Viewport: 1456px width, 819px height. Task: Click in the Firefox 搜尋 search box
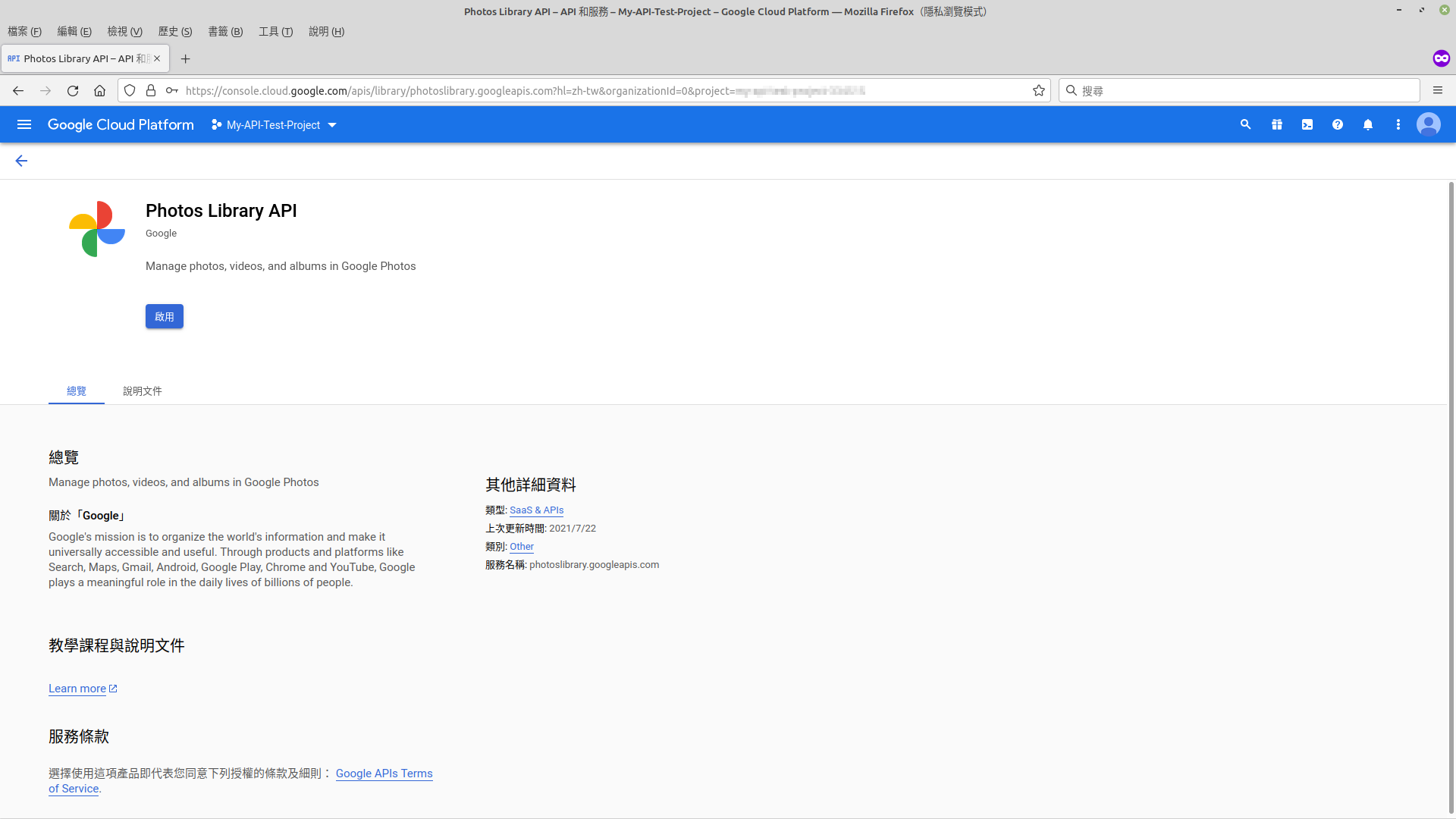coord(1244,91)
